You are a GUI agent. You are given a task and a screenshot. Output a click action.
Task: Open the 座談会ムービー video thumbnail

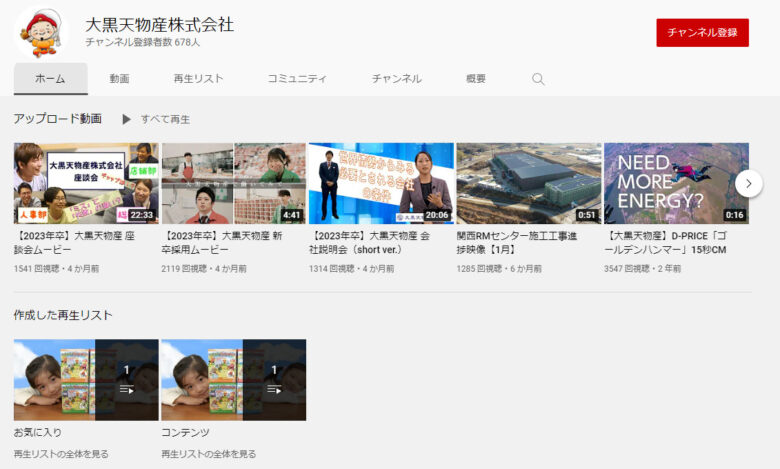[86, 184]
